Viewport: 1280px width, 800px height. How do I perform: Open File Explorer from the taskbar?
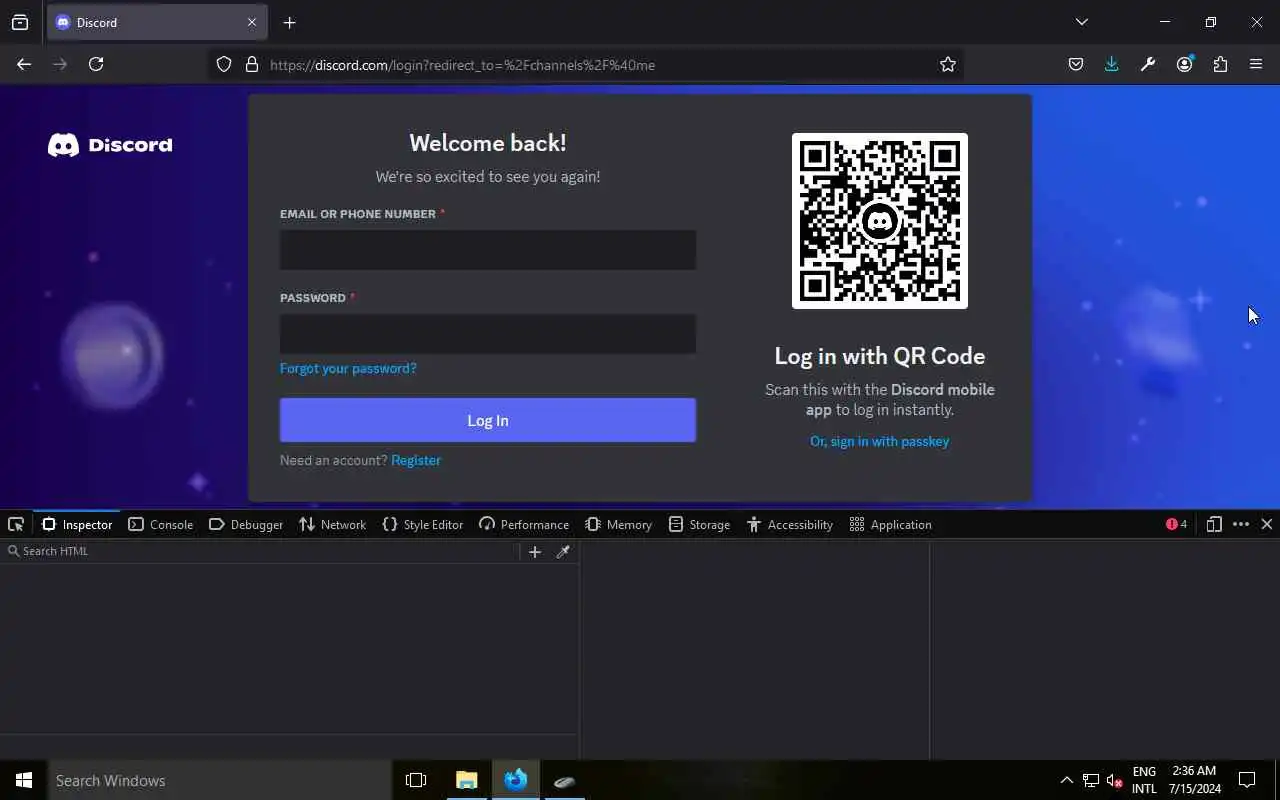[x=466, y=780]
